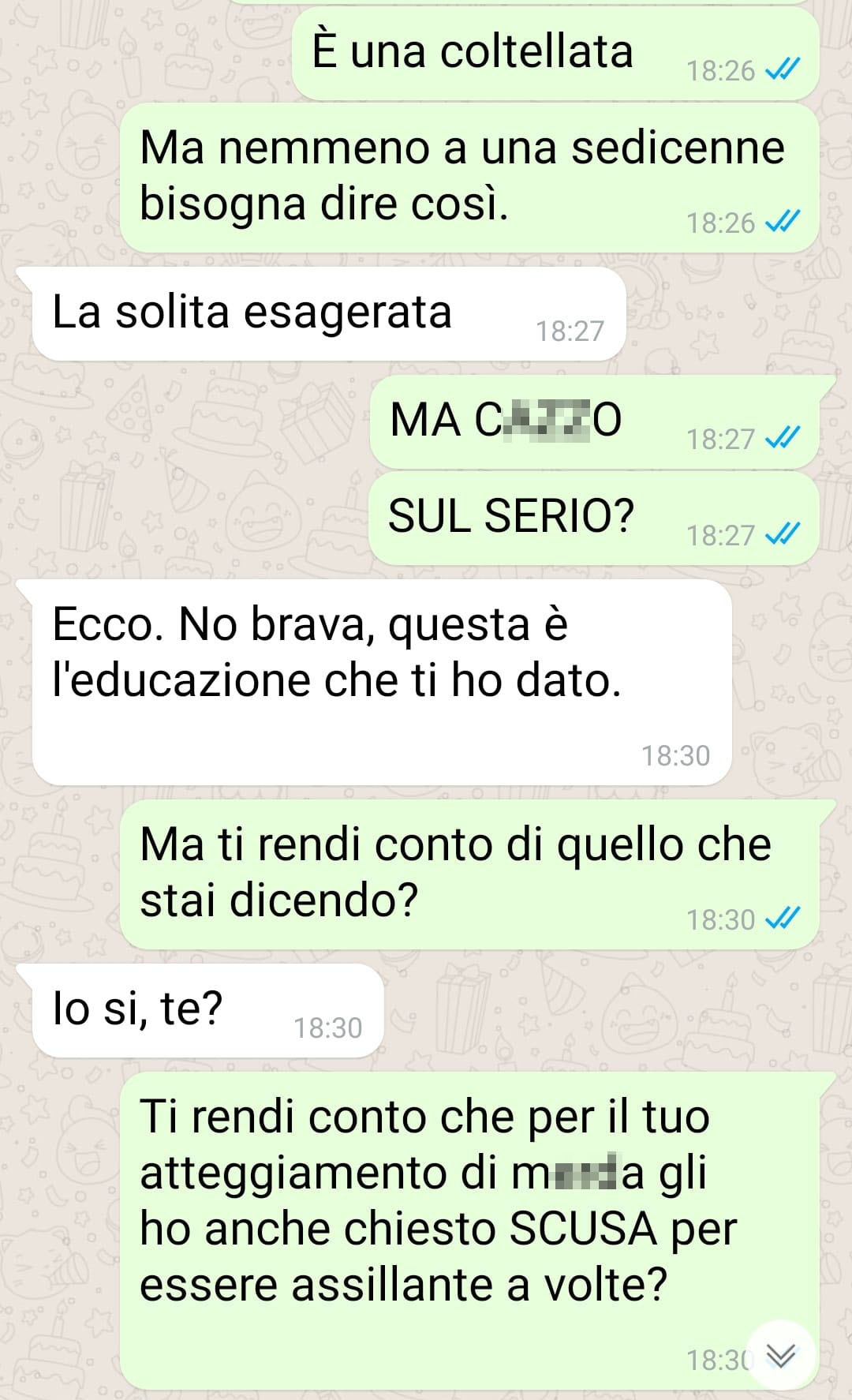Image resolution: width=852 pixels, height=1400 pixels.
Task: Select the 'Io si, te?' message bubble
Action: pos(207,1011)
